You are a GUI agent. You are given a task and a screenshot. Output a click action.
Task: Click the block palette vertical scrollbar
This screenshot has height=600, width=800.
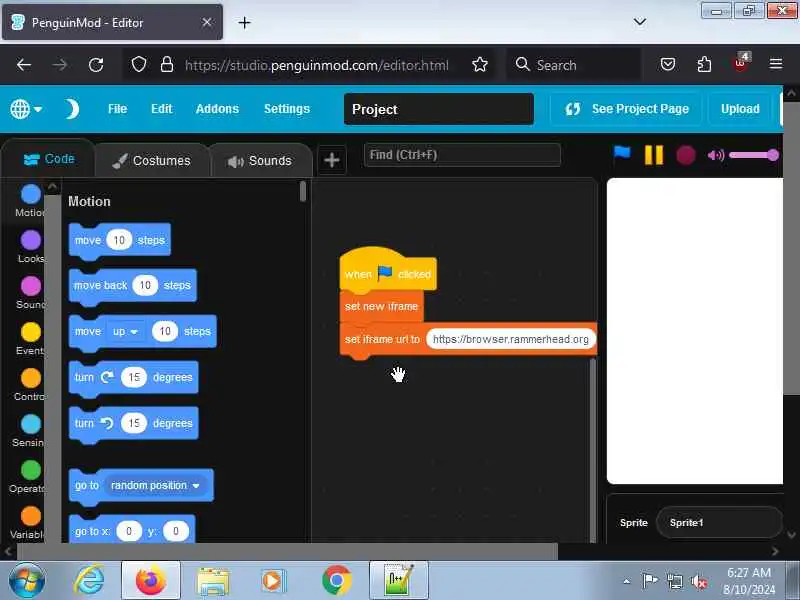click(x=303, y=191)
